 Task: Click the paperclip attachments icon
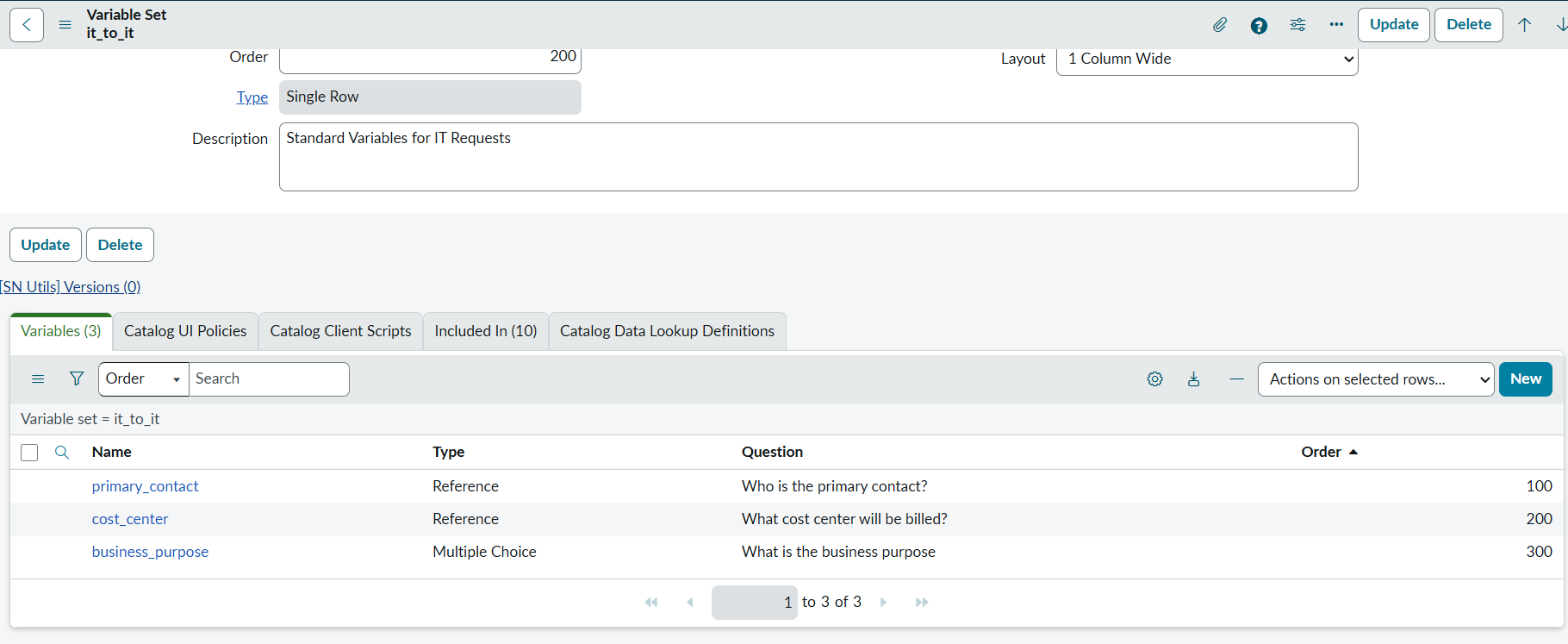[x=1219, y=25]
